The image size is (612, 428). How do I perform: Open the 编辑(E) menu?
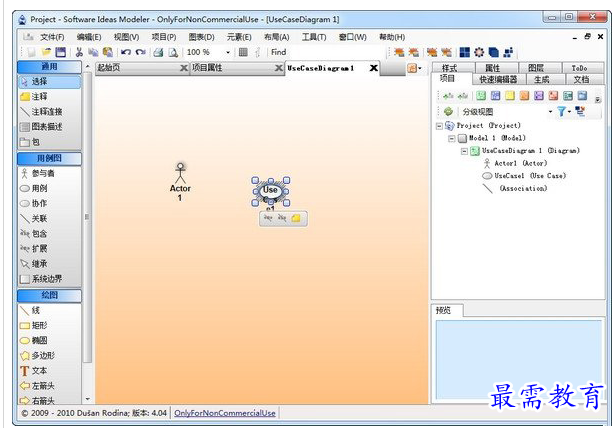pos(89,37)
